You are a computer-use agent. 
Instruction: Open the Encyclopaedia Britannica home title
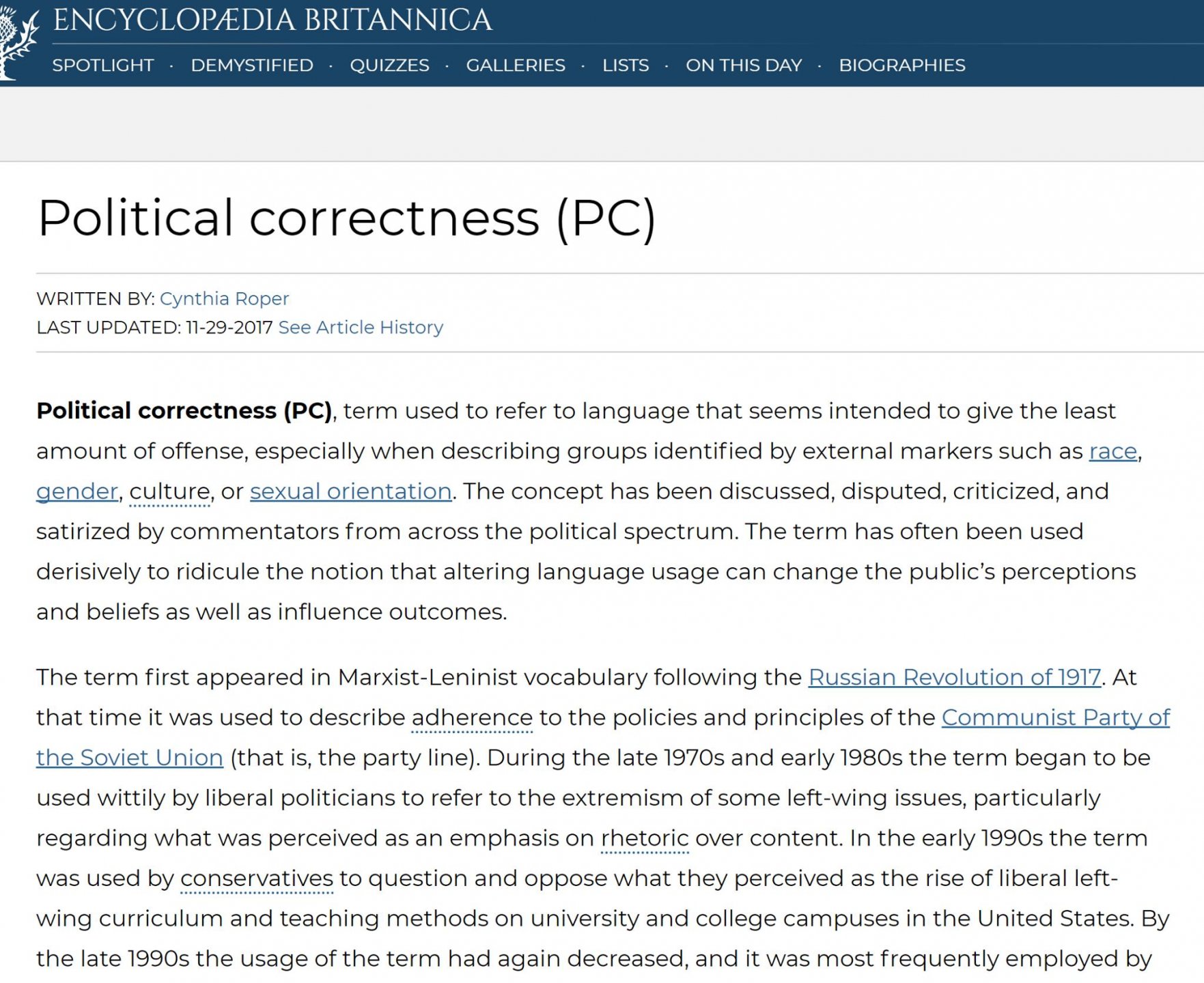click(x=272, y=20)
